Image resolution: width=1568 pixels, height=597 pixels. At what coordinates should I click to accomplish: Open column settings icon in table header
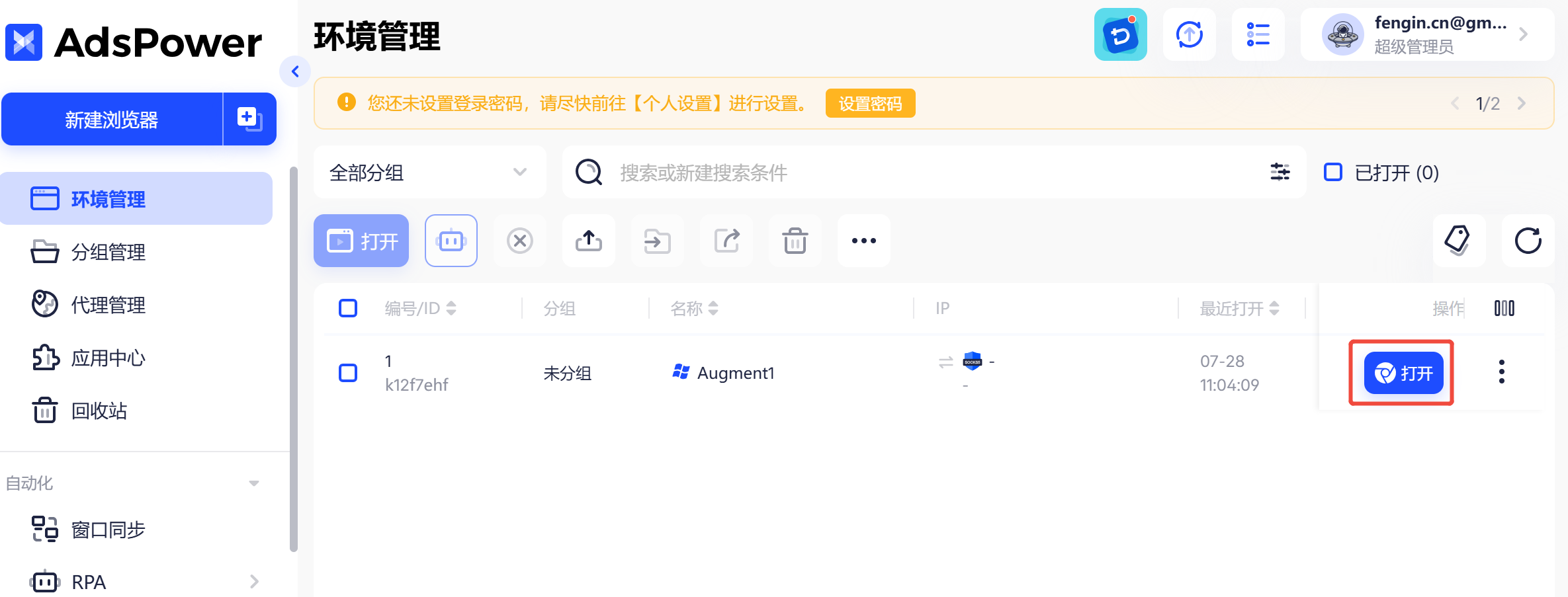point(1504,308)
